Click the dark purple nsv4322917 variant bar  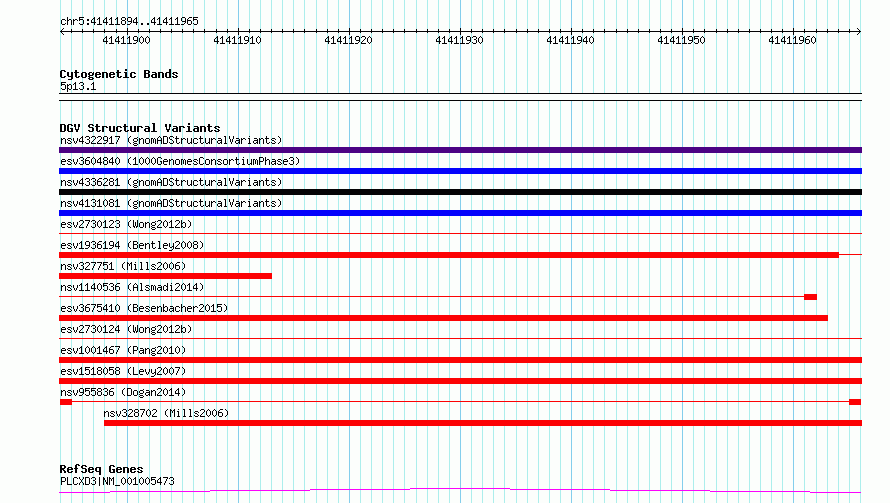pos(460,150)
